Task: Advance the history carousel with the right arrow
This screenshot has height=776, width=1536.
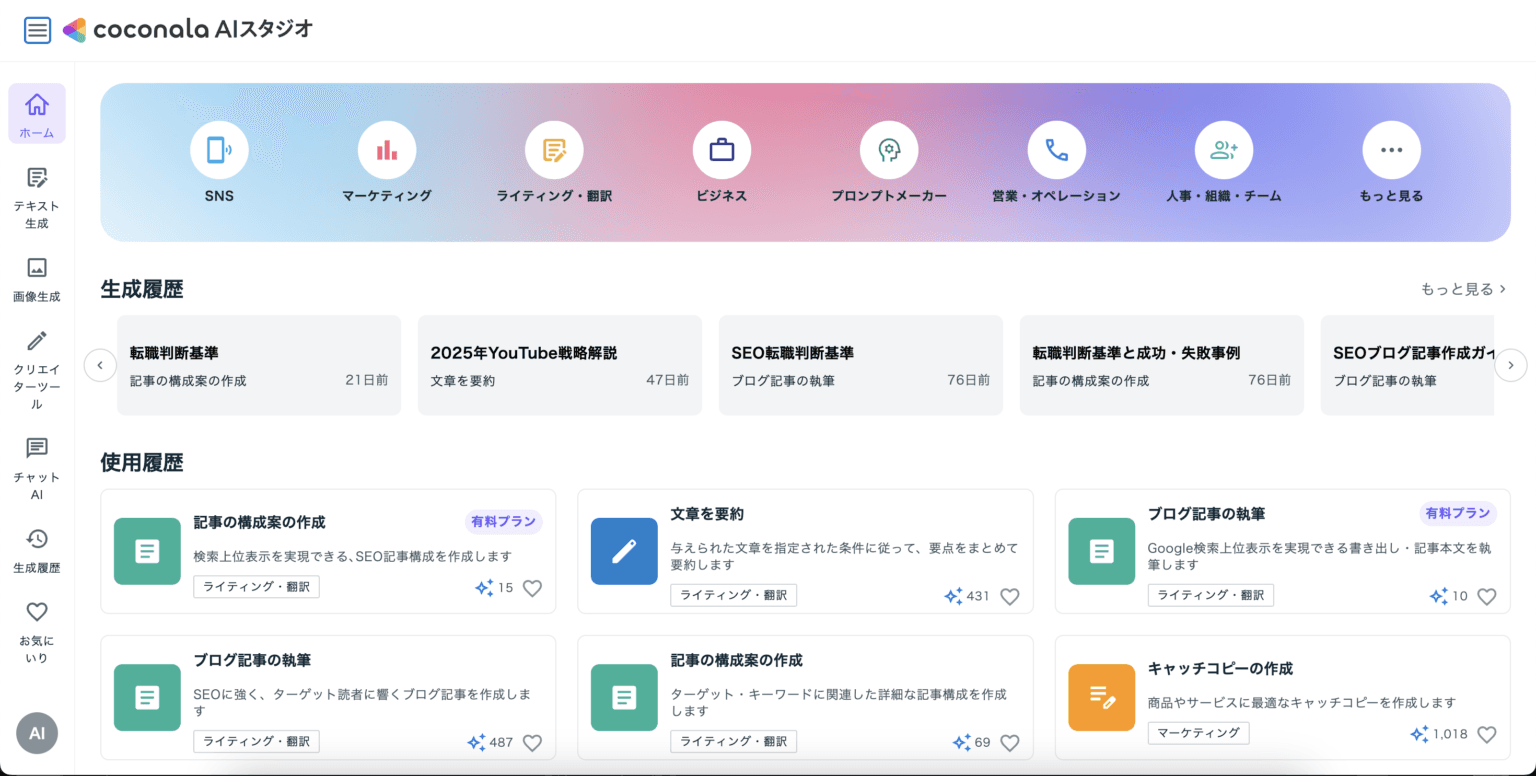Action: click(1511, 365)
